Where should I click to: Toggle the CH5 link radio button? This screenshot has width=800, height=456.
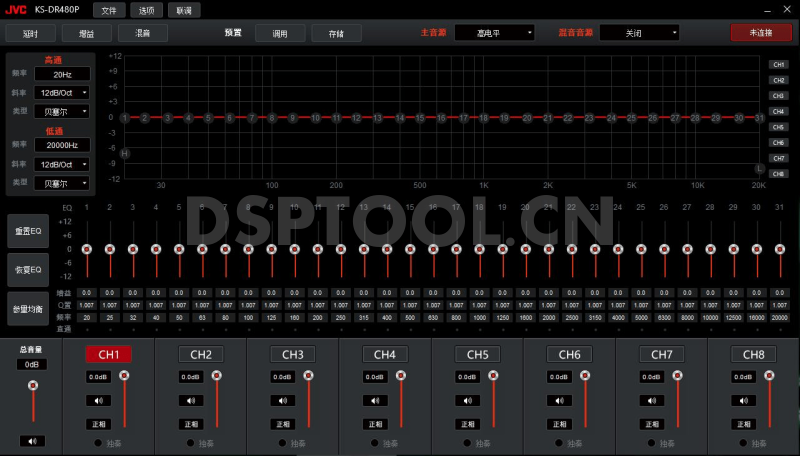[x=465, y=442]
